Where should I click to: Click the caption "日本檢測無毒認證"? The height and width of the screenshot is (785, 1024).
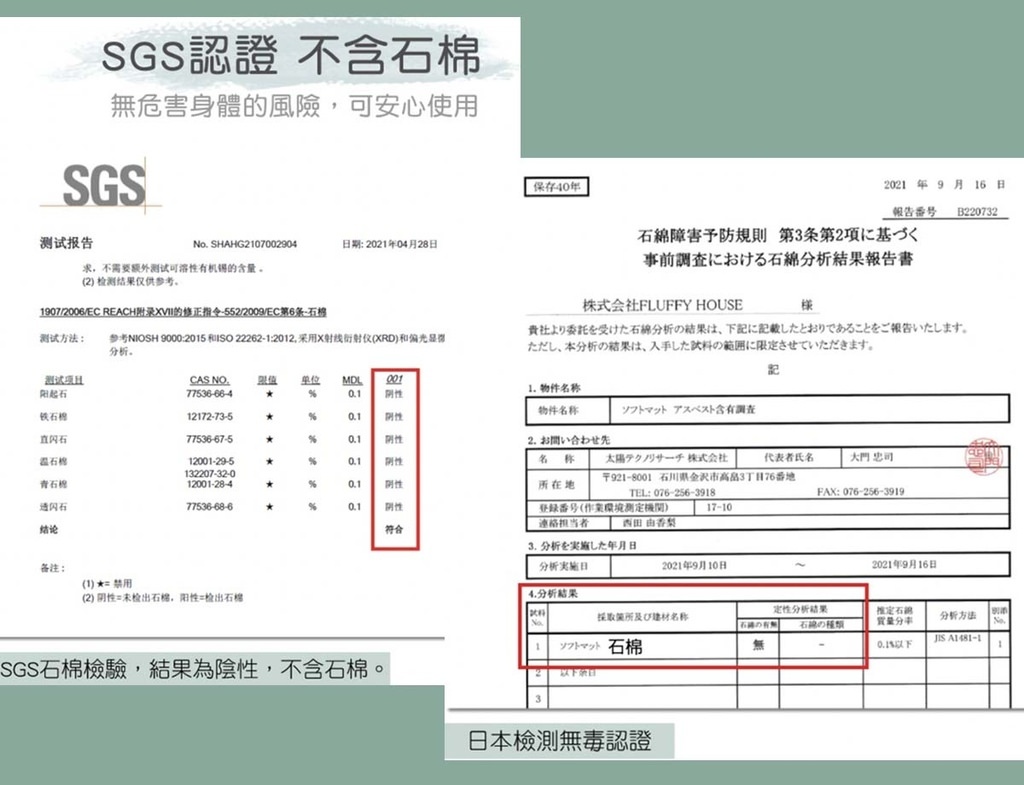(560, 742)
